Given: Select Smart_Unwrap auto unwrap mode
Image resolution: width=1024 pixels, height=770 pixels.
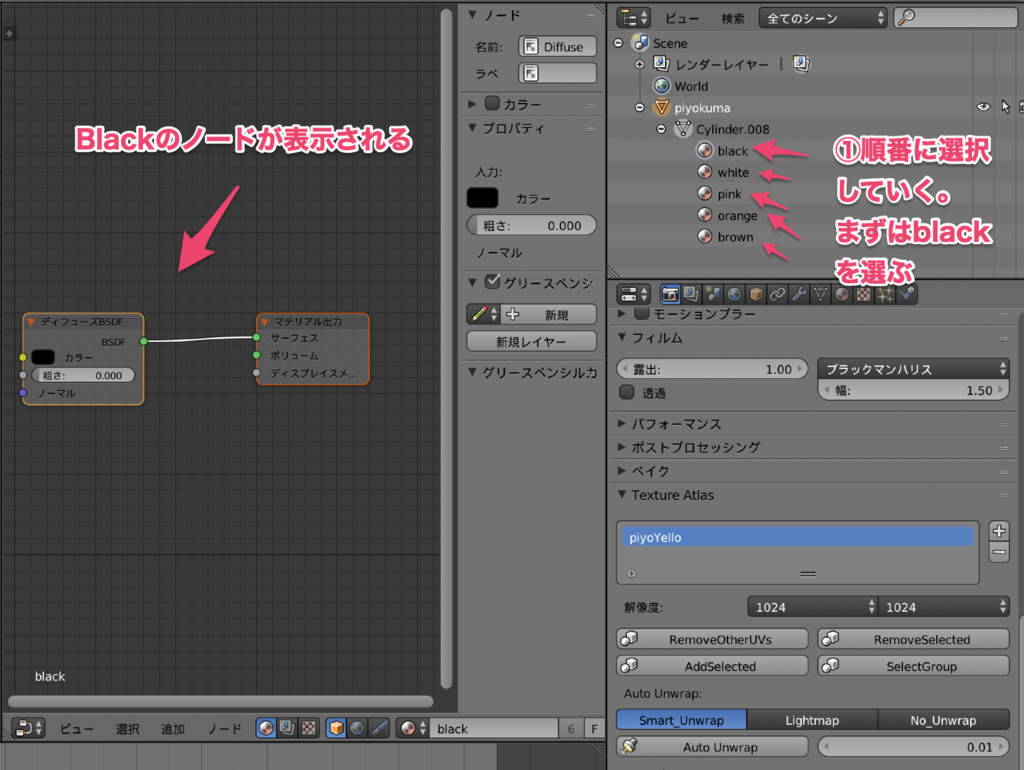Looking at the screenshot, I should coord(681,720).
